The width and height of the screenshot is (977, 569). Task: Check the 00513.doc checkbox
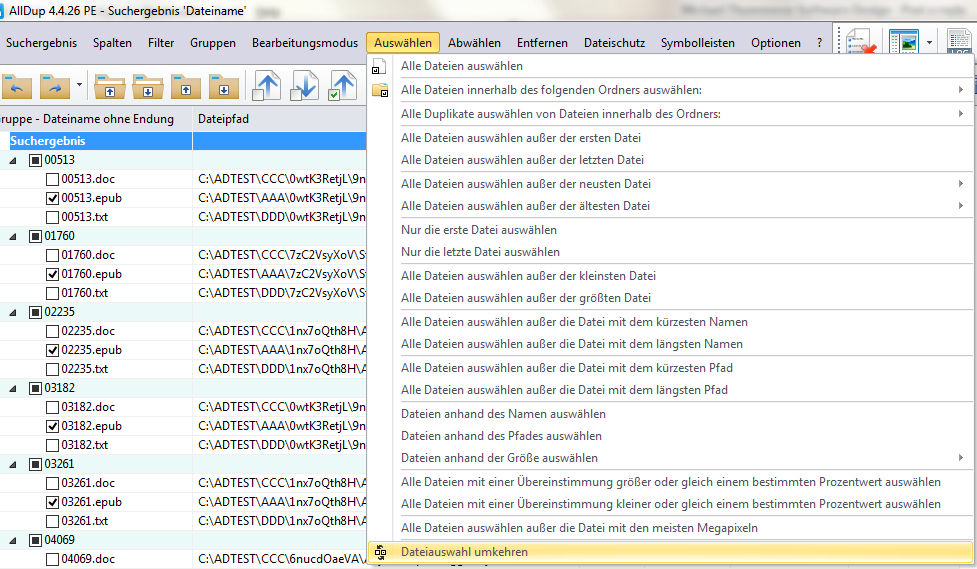pyautogui.click(x=52, y=180)
